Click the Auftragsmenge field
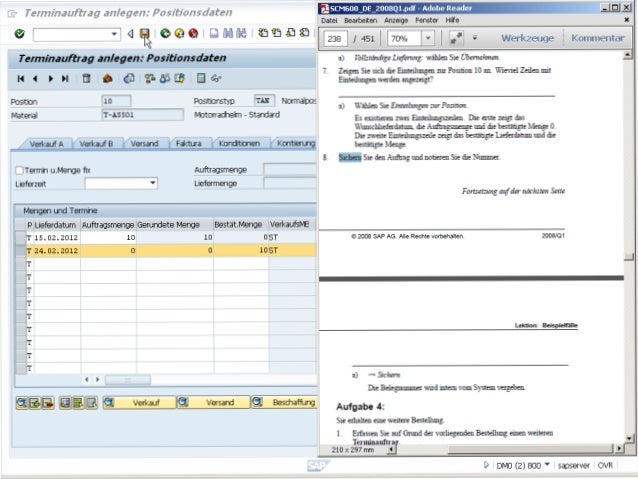 290,169
